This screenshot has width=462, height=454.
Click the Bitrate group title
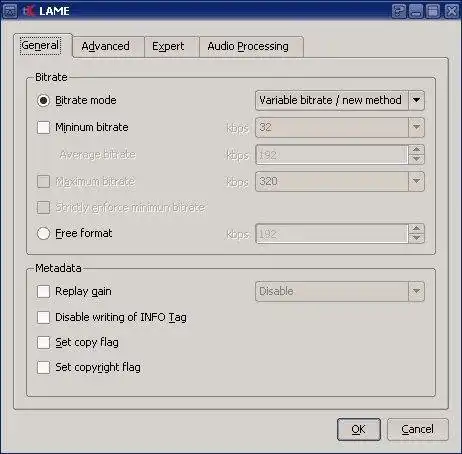(x=51, y=77)
